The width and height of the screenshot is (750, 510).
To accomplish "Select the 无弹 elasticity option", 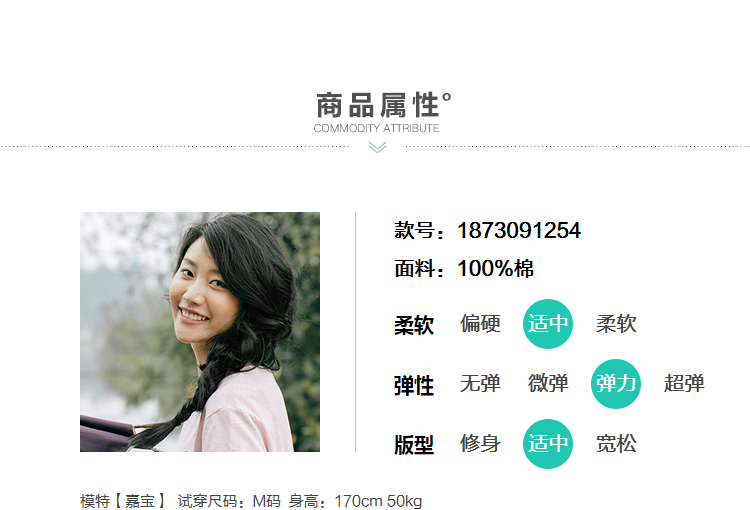I will point(480,384).
